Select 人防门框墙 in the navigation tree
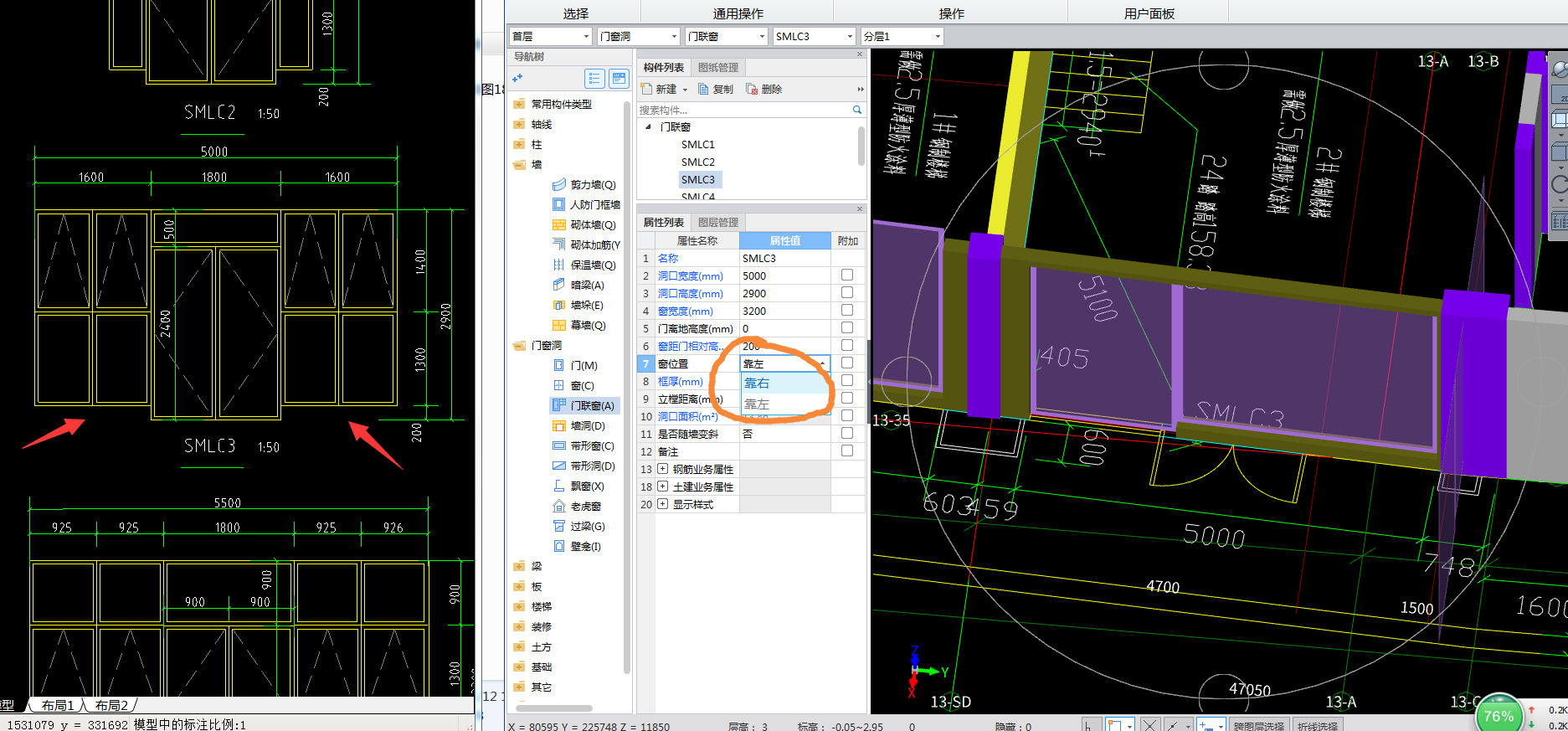Screen dimensions: 1568x731 586,205
